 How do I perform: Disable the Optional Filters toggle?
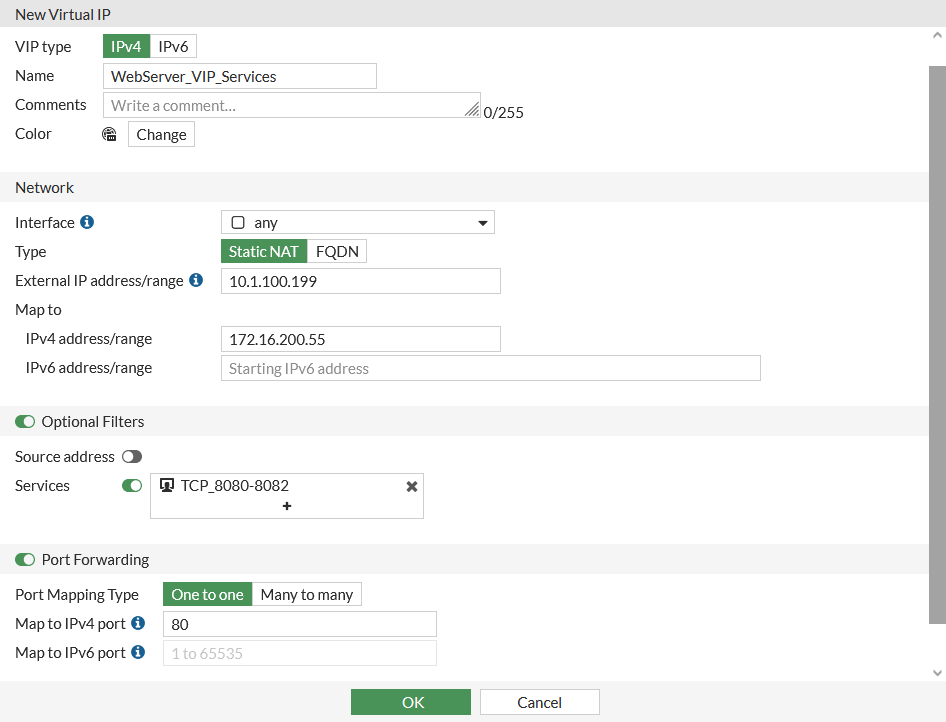tap(25, 421)
